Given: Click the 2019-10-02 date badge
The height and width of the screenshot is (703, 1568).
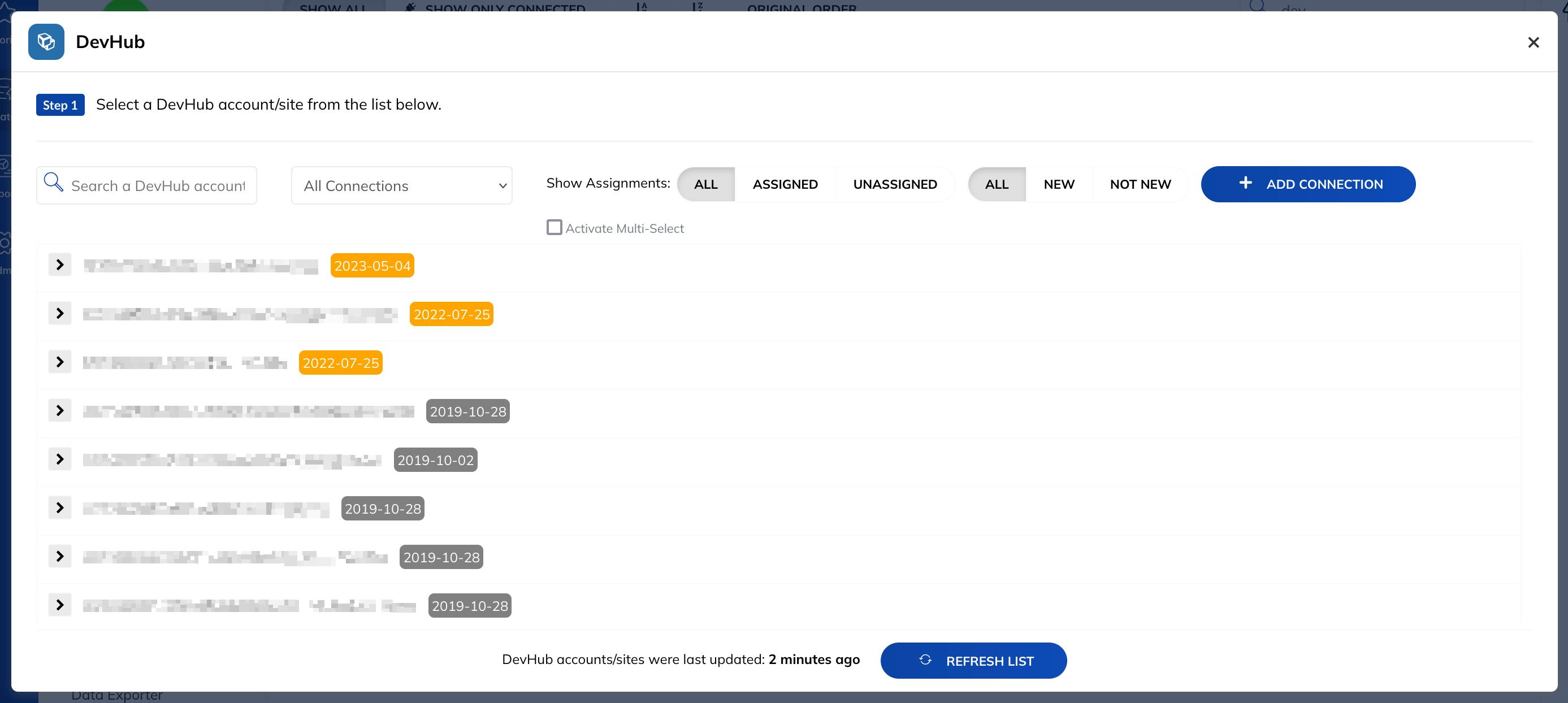Looking at the screenshot, I should point(435,459).
